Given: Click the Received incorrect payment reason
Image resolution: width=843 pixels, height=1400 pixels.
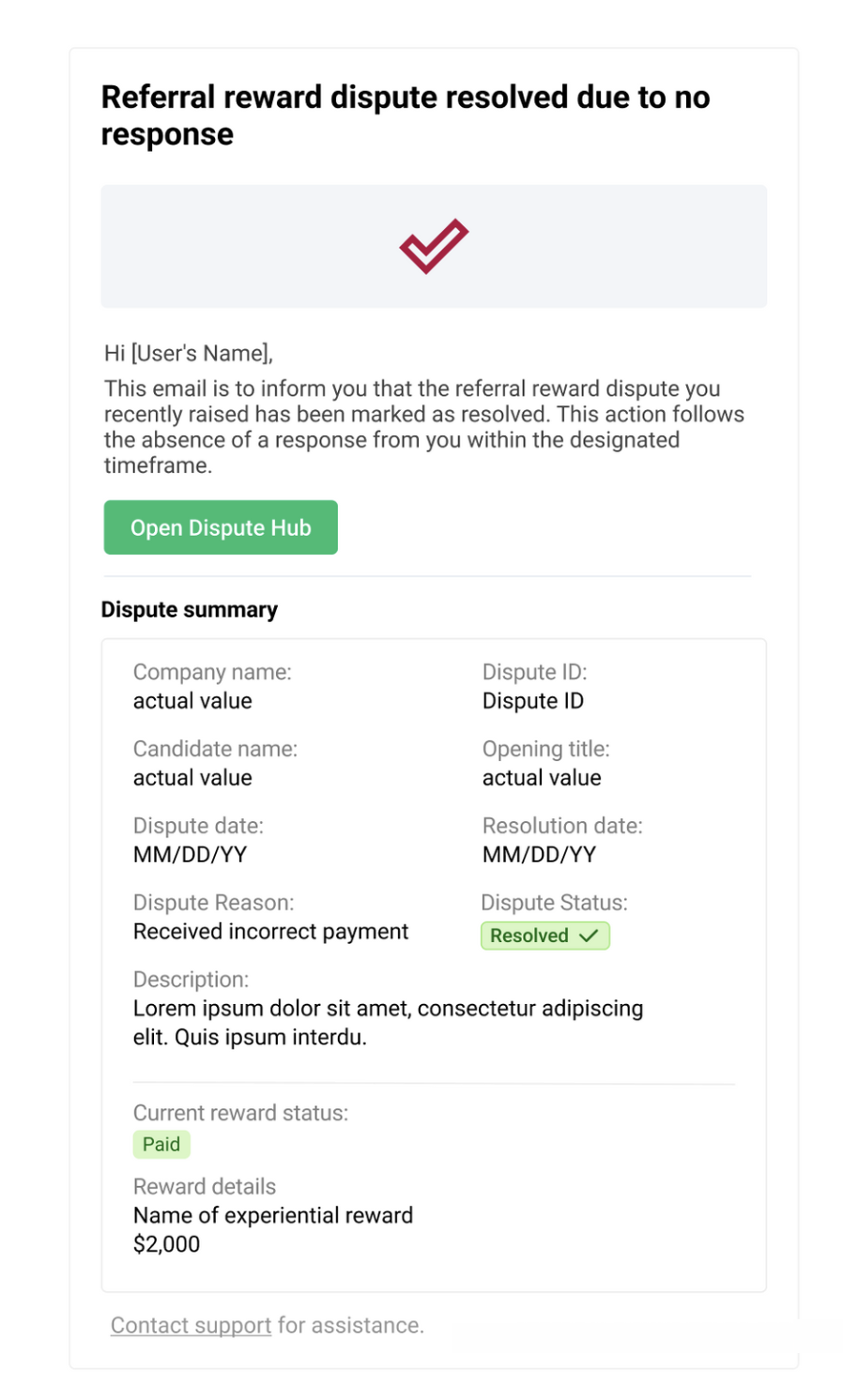Looking at the screenshot, I should pos(271,932).
